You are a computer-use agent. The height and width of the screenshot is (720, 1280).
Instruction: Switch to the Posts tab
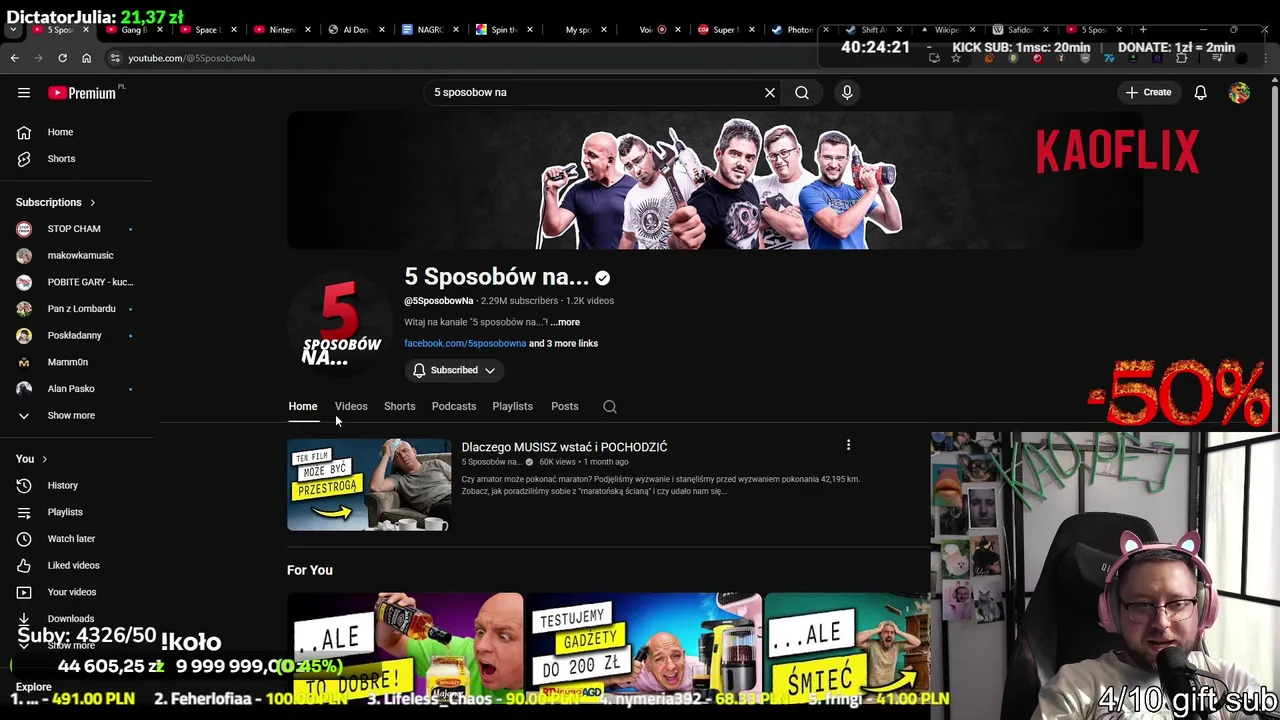coord(565,406)
